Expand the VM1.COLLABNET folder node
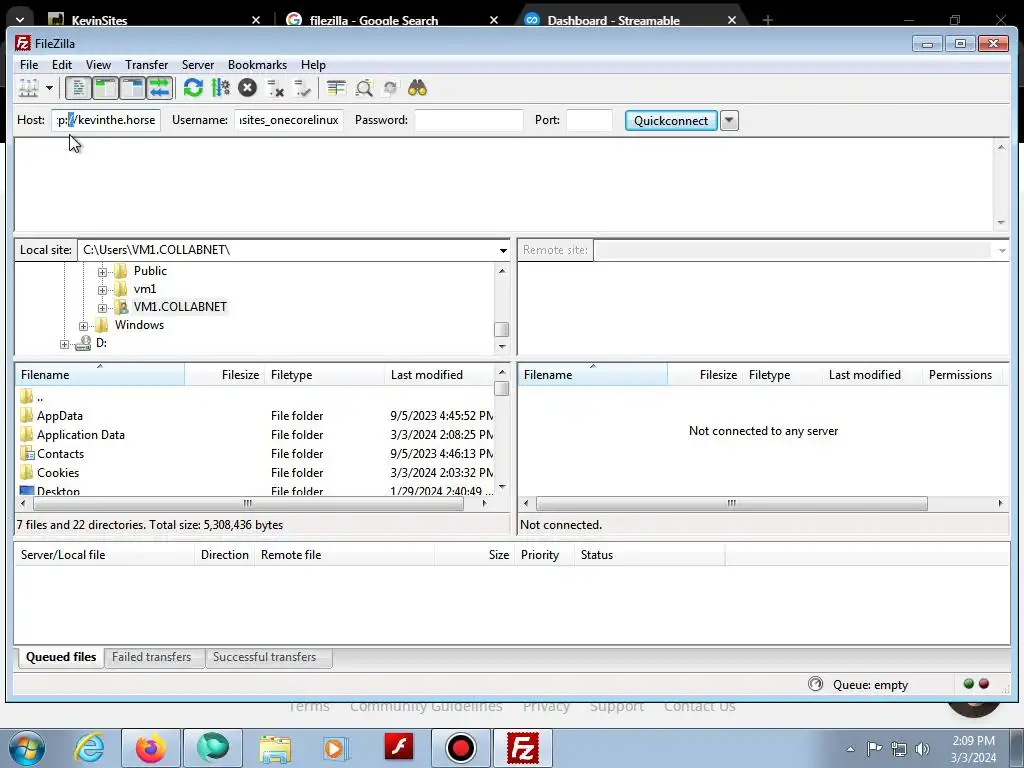This screenshot has height=768, width=1024. [103, 308]
